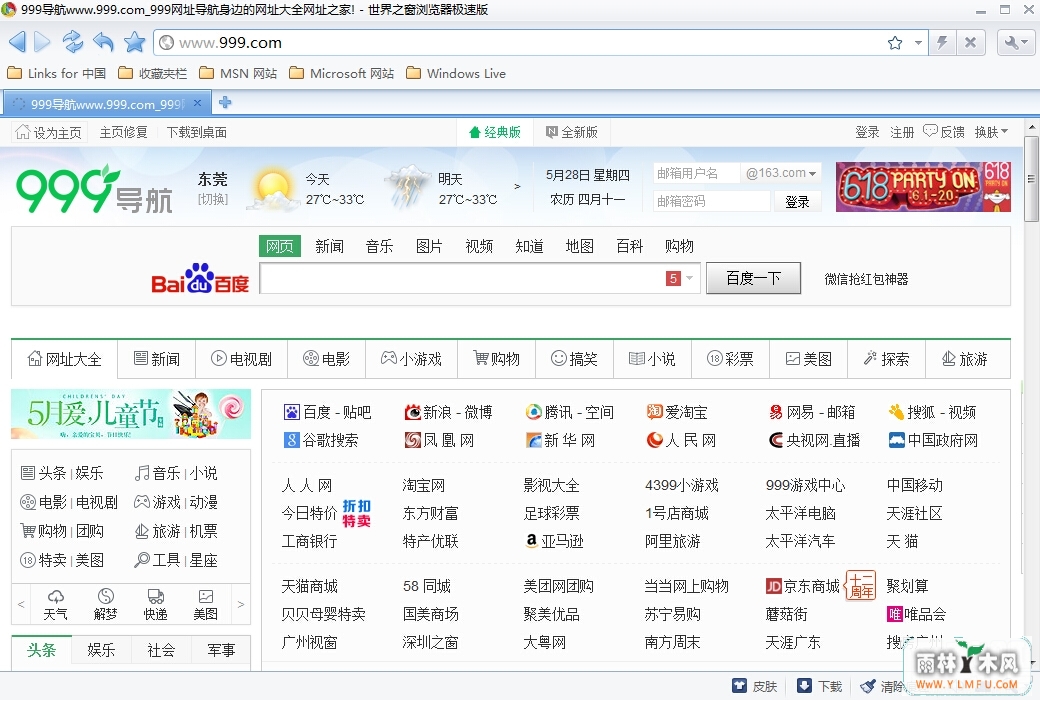Screen dimensions: 1040x701
Task: Click the 京东商城 link
Action: point(803,586)
